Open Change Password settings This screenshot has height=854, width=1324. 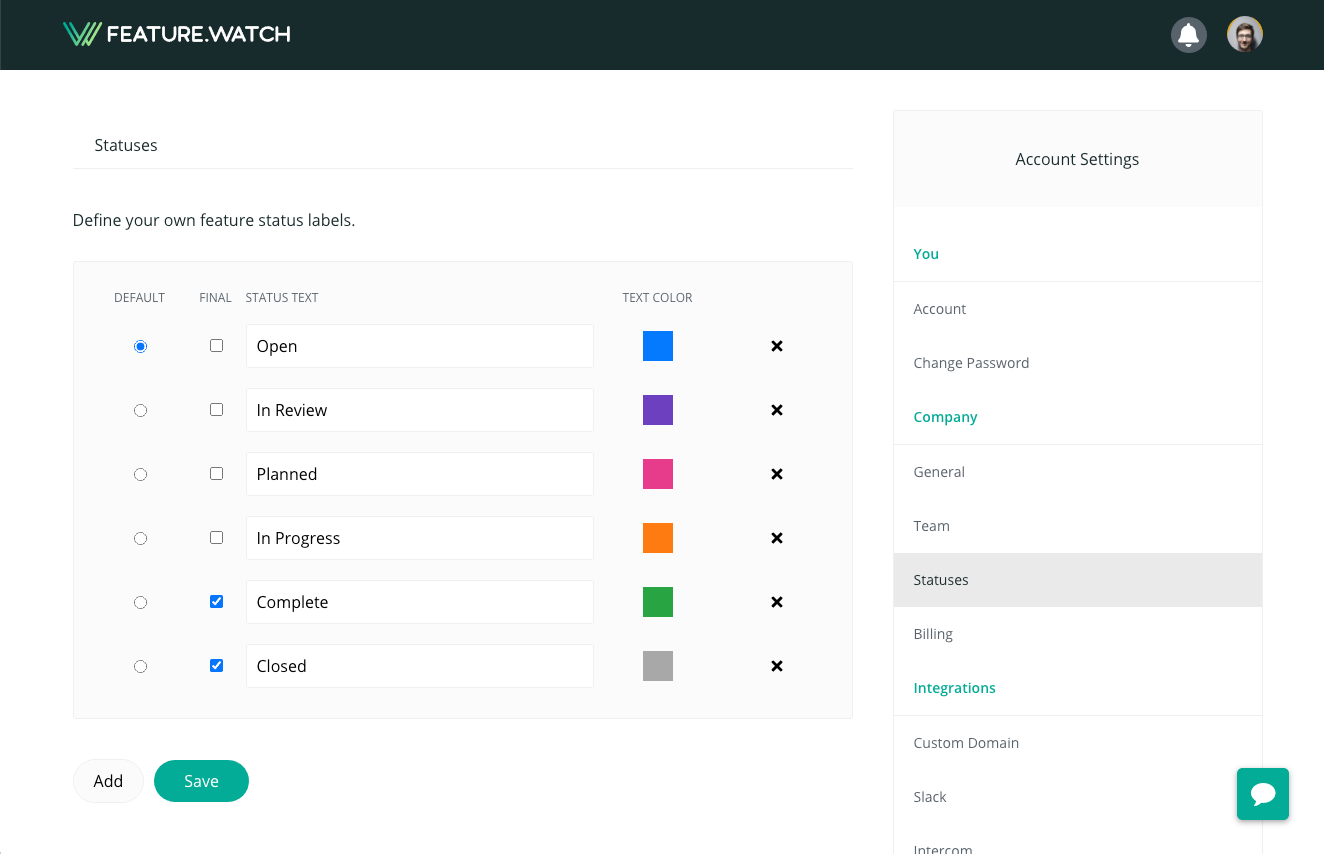click(x=970, y=363)
